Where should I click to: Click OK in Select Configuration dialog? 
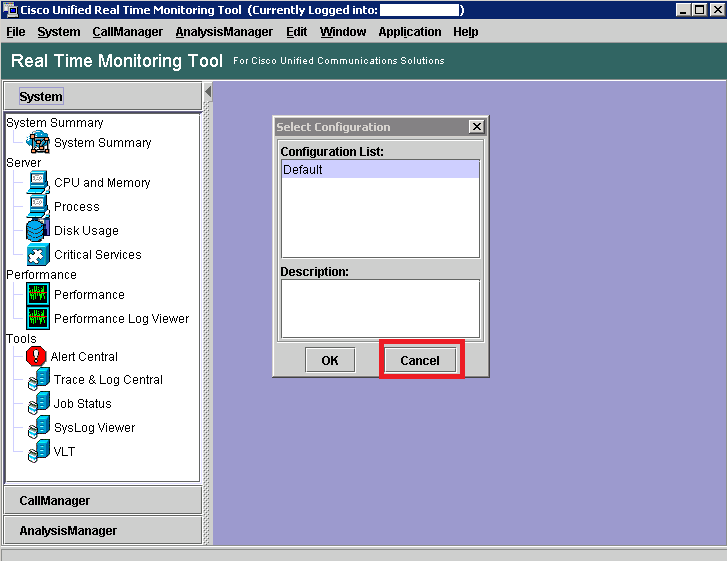[x=330, y=360]
